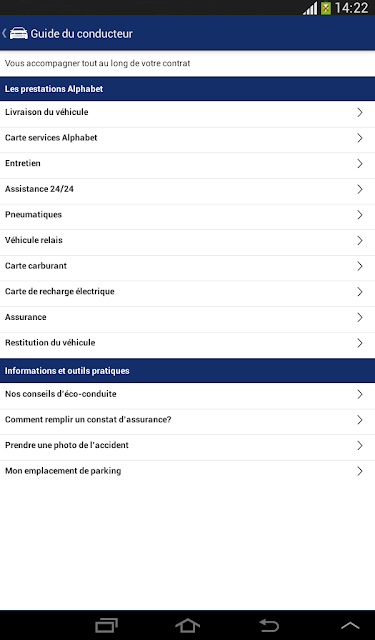Open the Assurance section
The height and width of the screenshot is (640, 375).
187,318
